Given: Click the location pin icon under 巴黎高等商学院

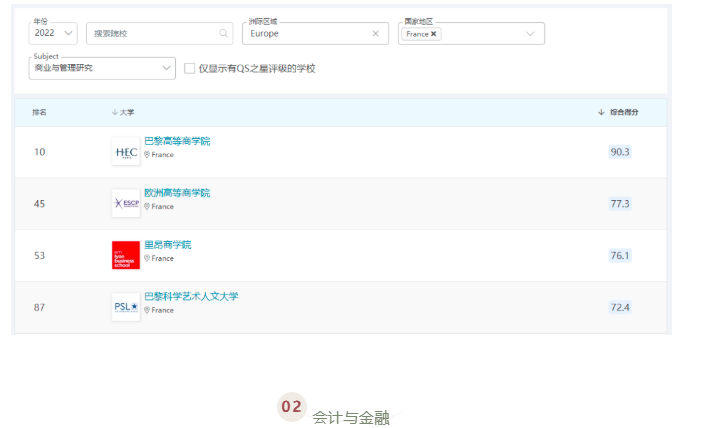Looking at the screenshot, I should point(147,155).
